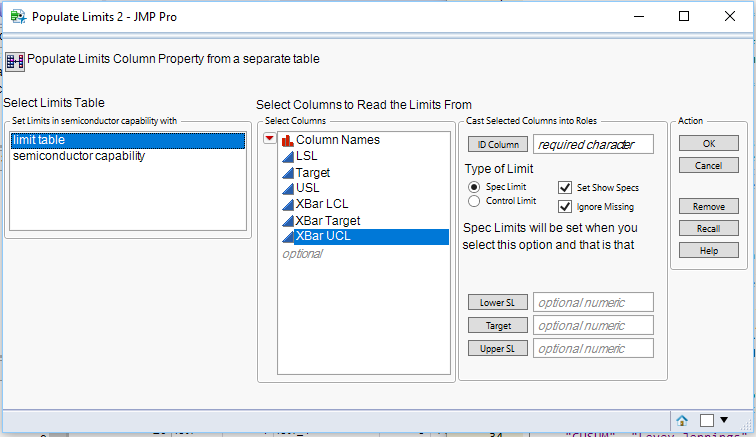Select the 'Column Names' column entry
The height and width of the screenshot is (437, 756).
338,140
